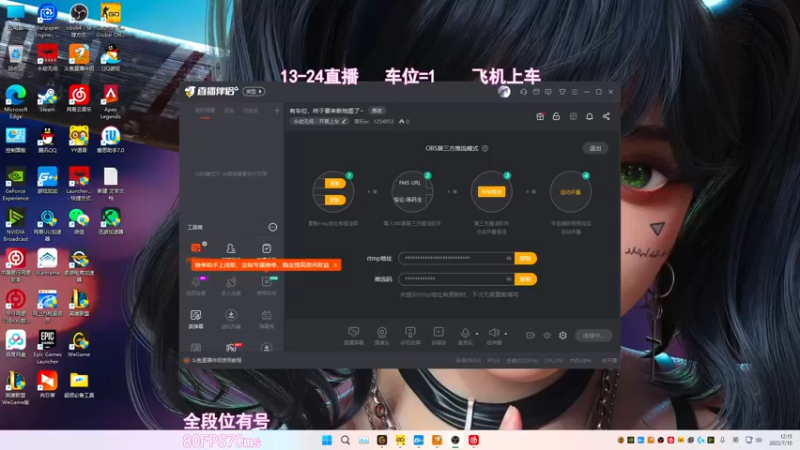Screen dimensions: 800x450
Task: Expand the speaker options arrow
Action: point(506,334)
